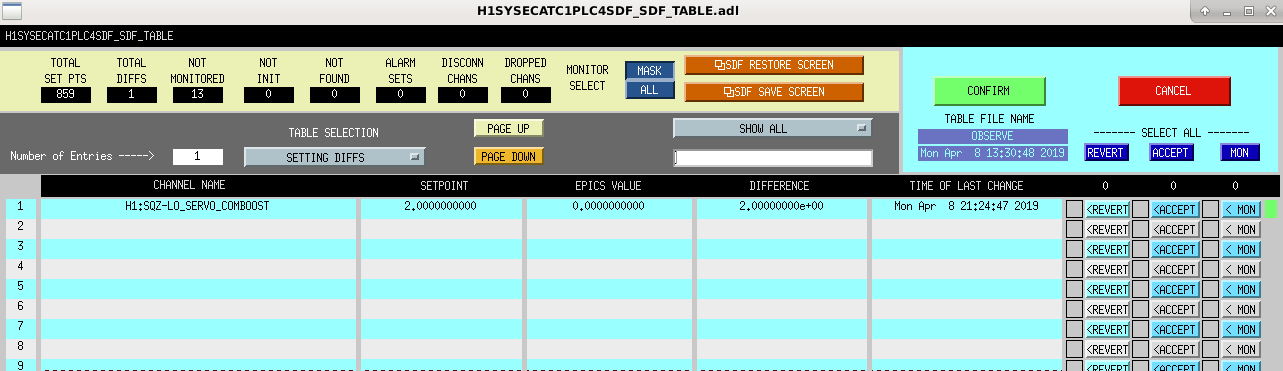Click < MON button for row 6

click(x=1241, y=309)
